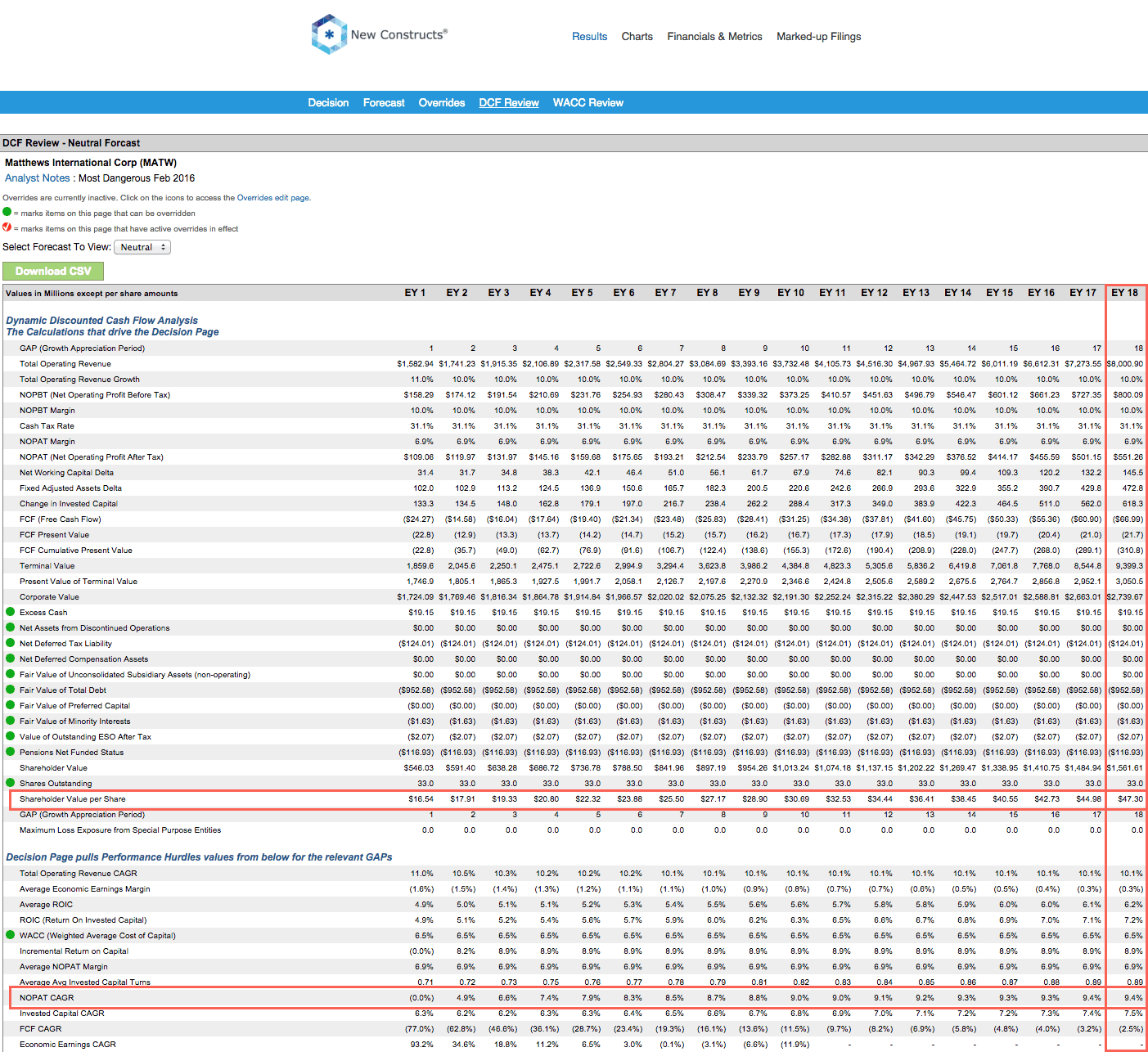This screenshot has height=1052, width=1148.
Task: Click the New Constructs logo icon
Action: (x=329, y=34)
